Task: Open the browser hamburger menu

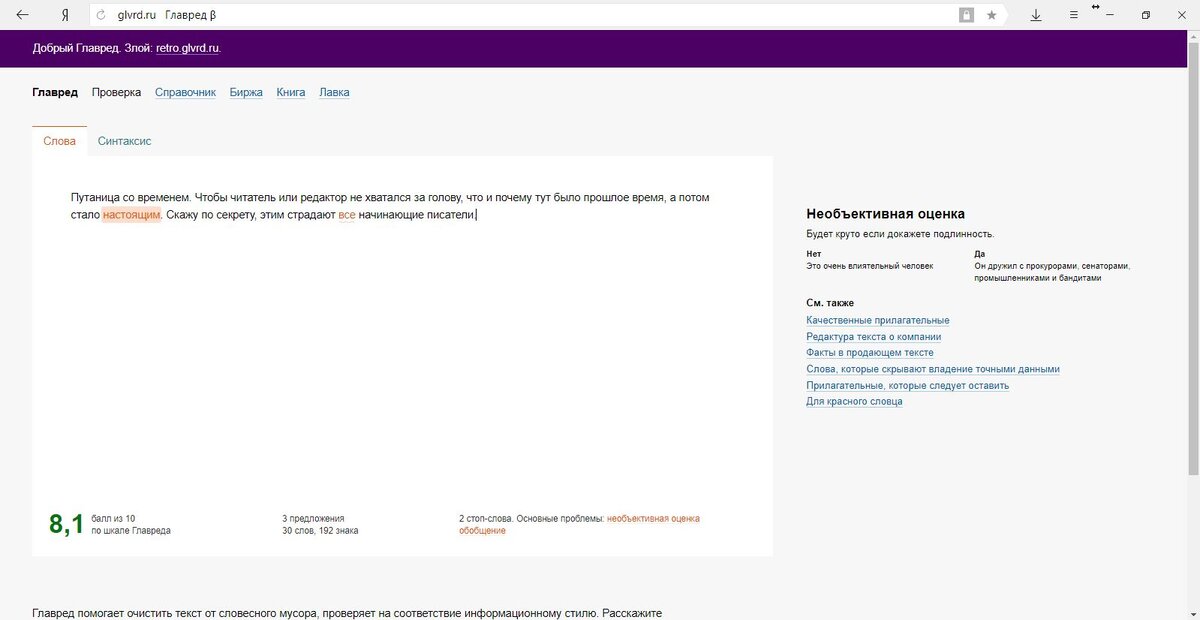Action: click(1074, 15)
